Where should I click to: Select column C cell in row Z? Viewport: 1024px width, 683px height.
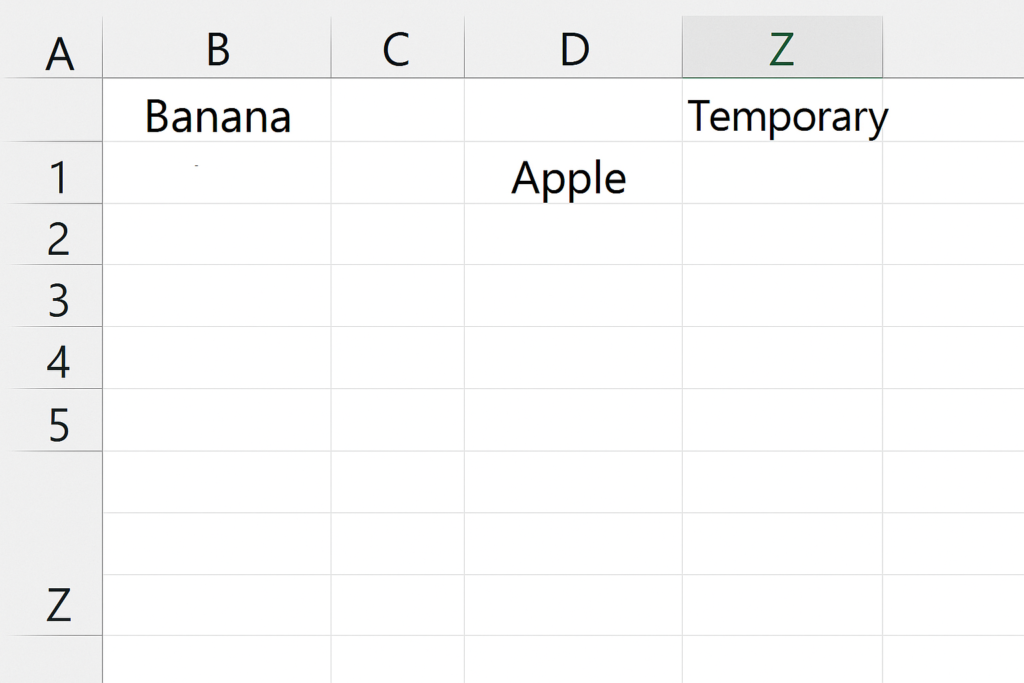pyautogui.click(x=398, y=605)
